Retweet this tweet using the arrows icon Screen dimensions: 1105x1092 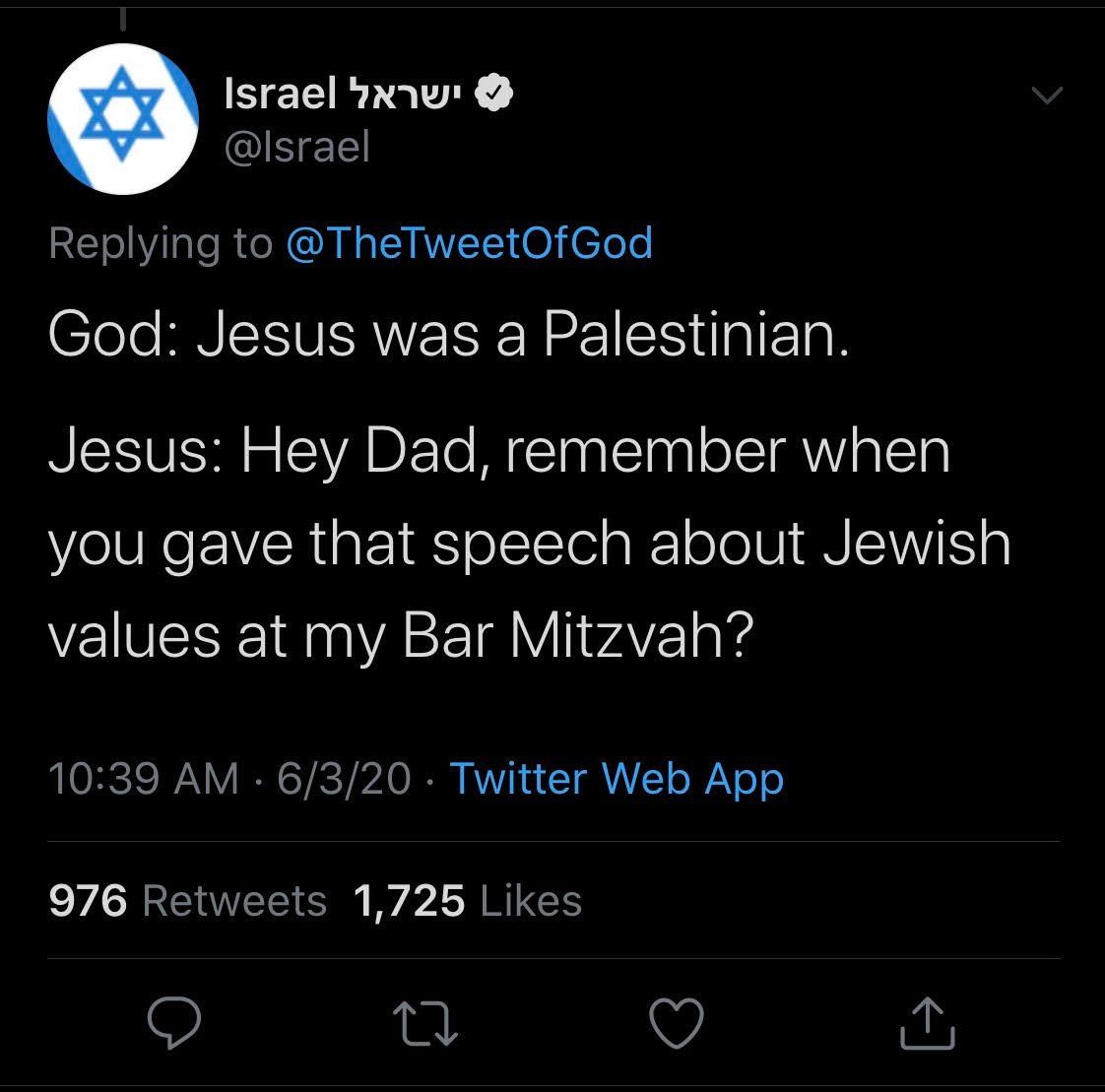(425, 1023)
